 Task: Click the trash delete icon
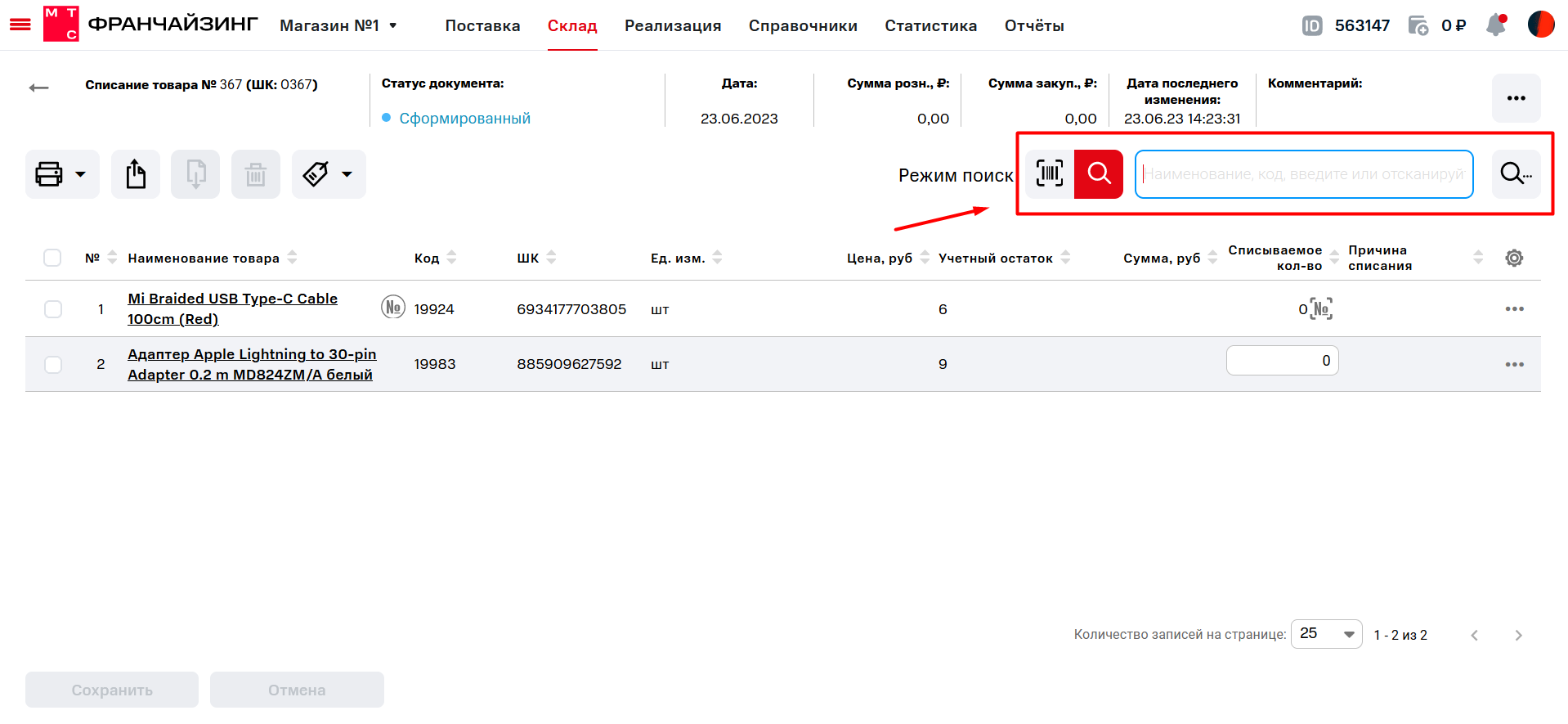(x=256, y=174)
